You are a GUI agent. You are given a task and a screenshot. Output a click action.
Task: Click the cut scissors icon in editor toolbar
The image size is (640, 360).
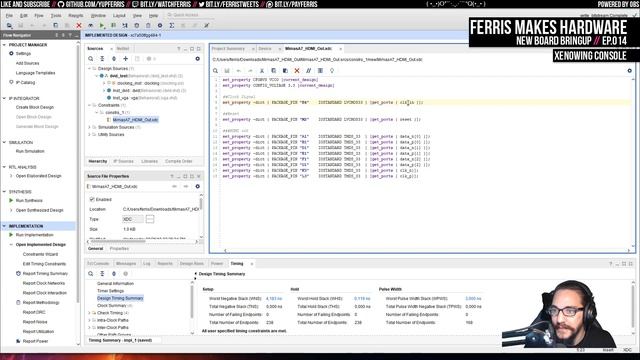click(262, 71)
